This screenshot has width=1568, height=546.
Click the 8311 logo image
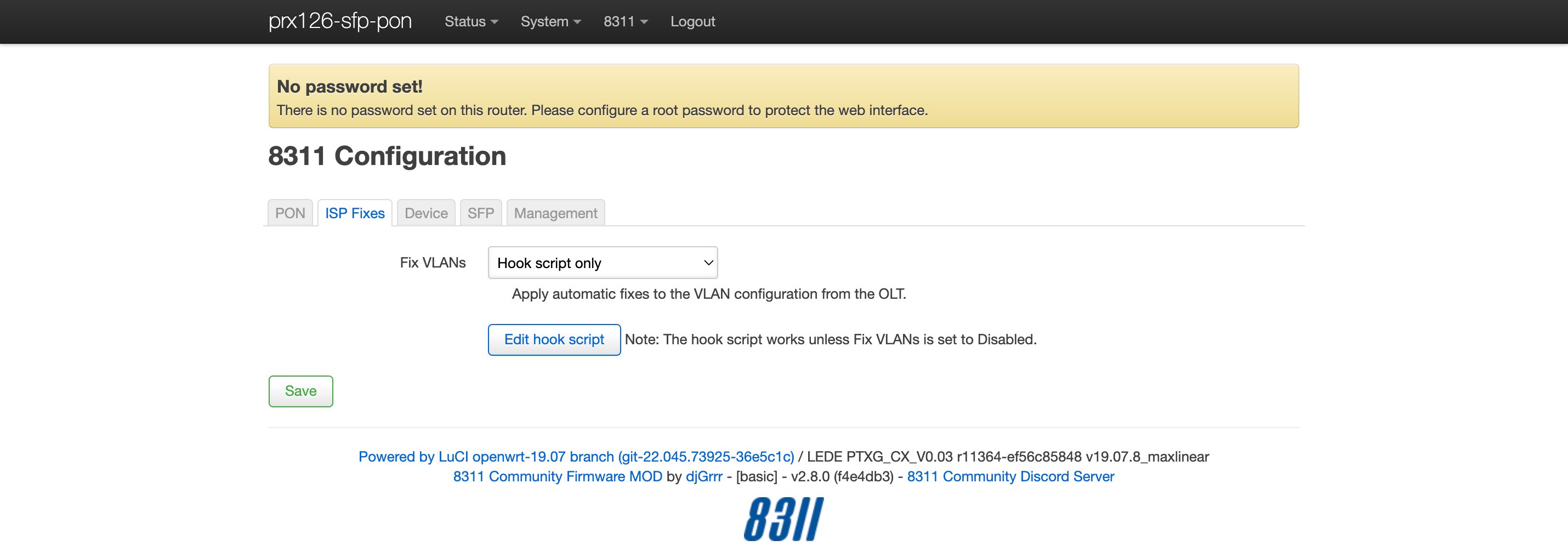[783, 519]
